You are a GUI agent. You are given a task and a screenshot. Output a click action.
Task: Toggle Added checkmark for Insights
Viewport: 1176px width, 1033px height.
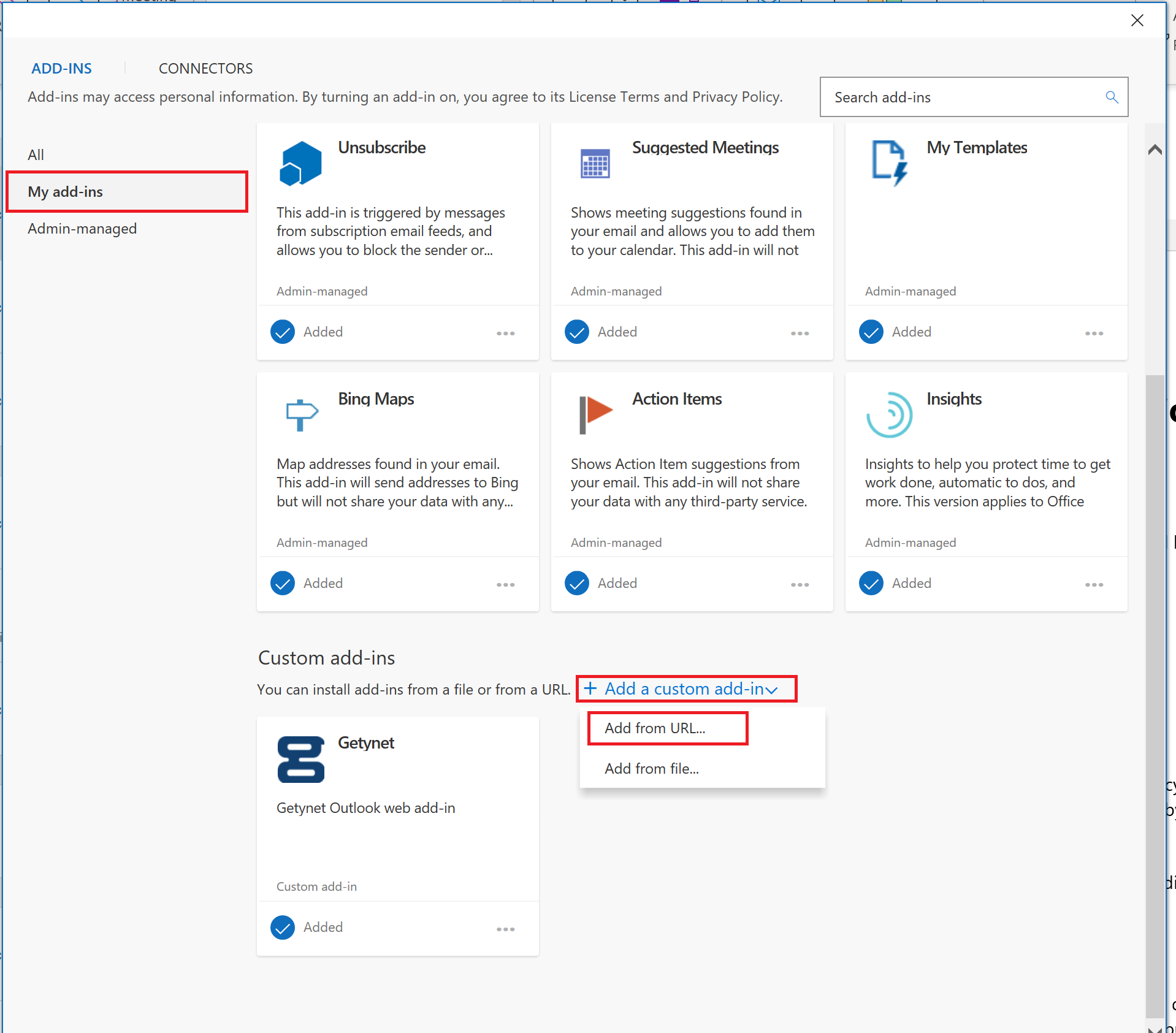871,583
